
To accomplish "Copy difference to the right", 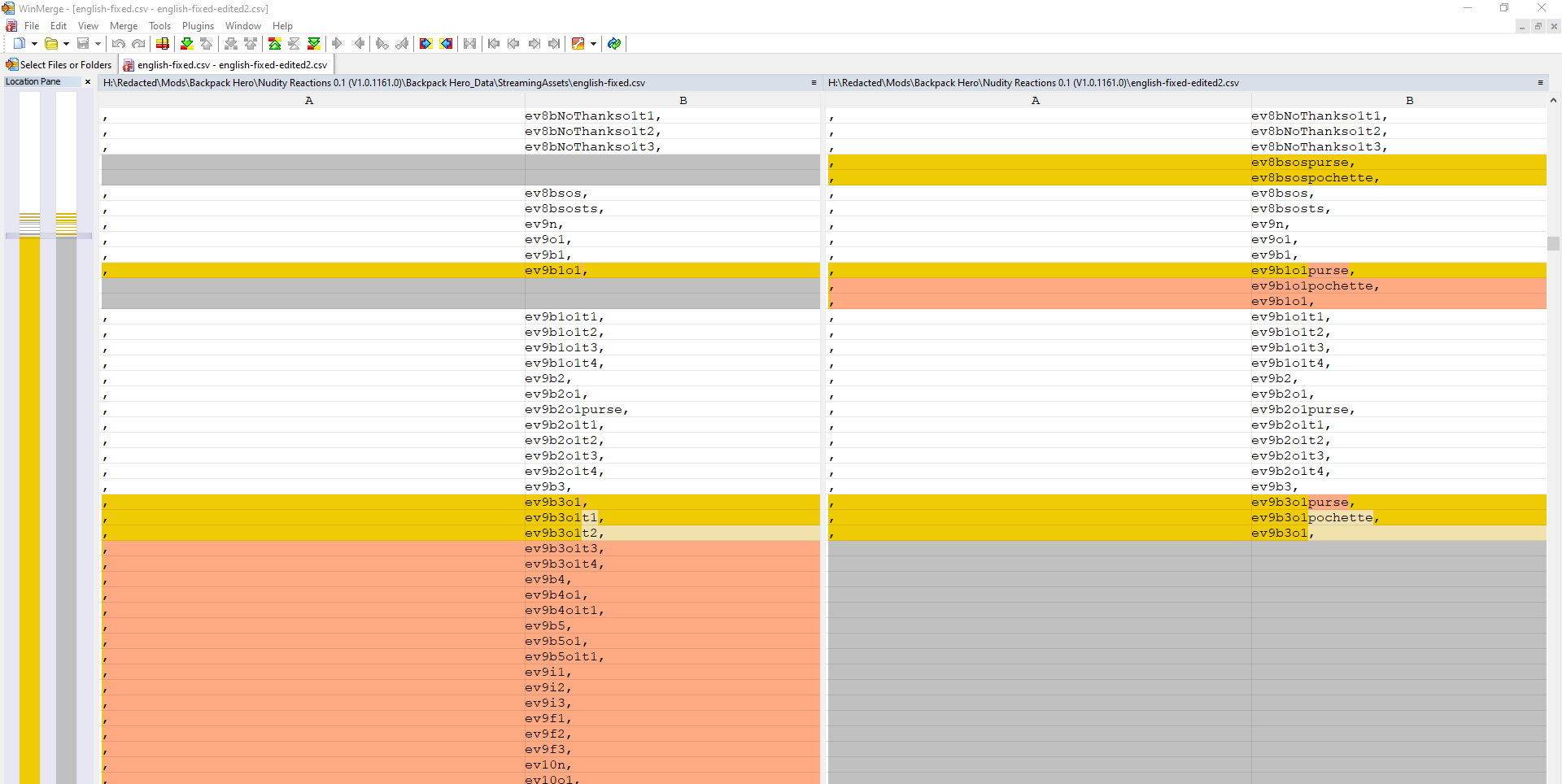I will 338,43.
